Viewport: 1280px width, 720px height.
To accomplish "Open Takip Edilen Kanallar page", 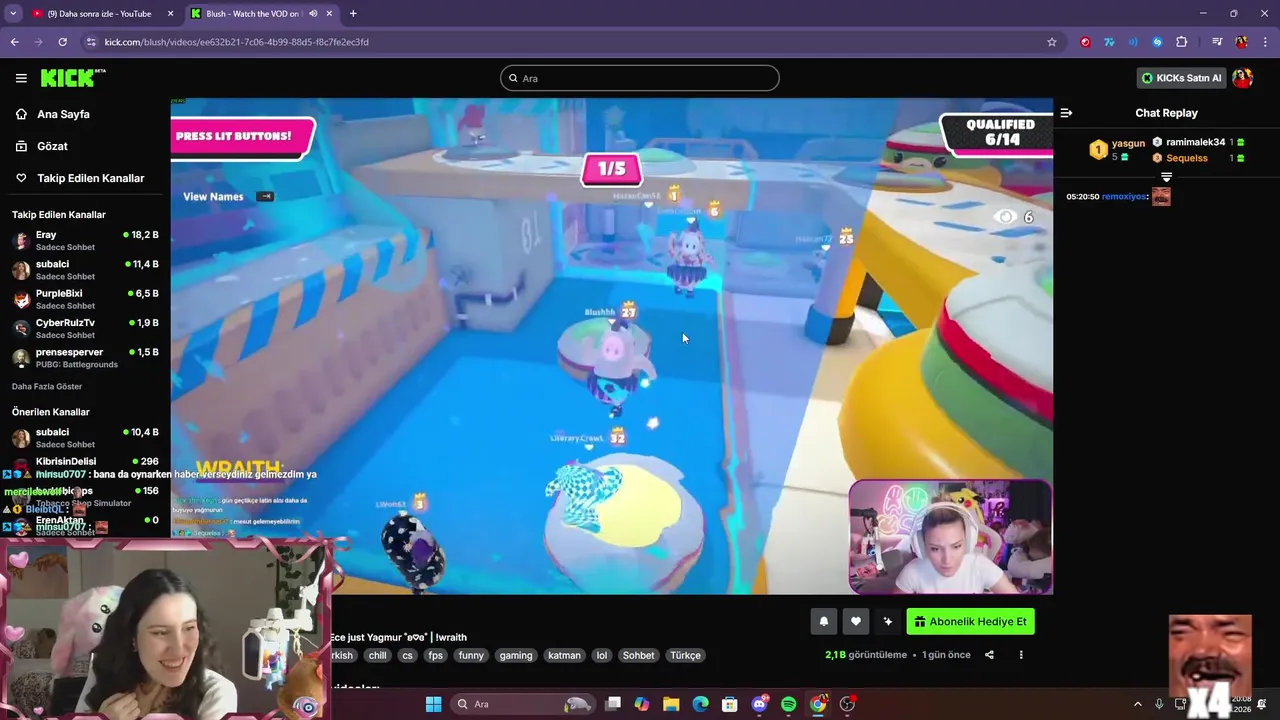I will pyautogui.click(x=90, y=178).
